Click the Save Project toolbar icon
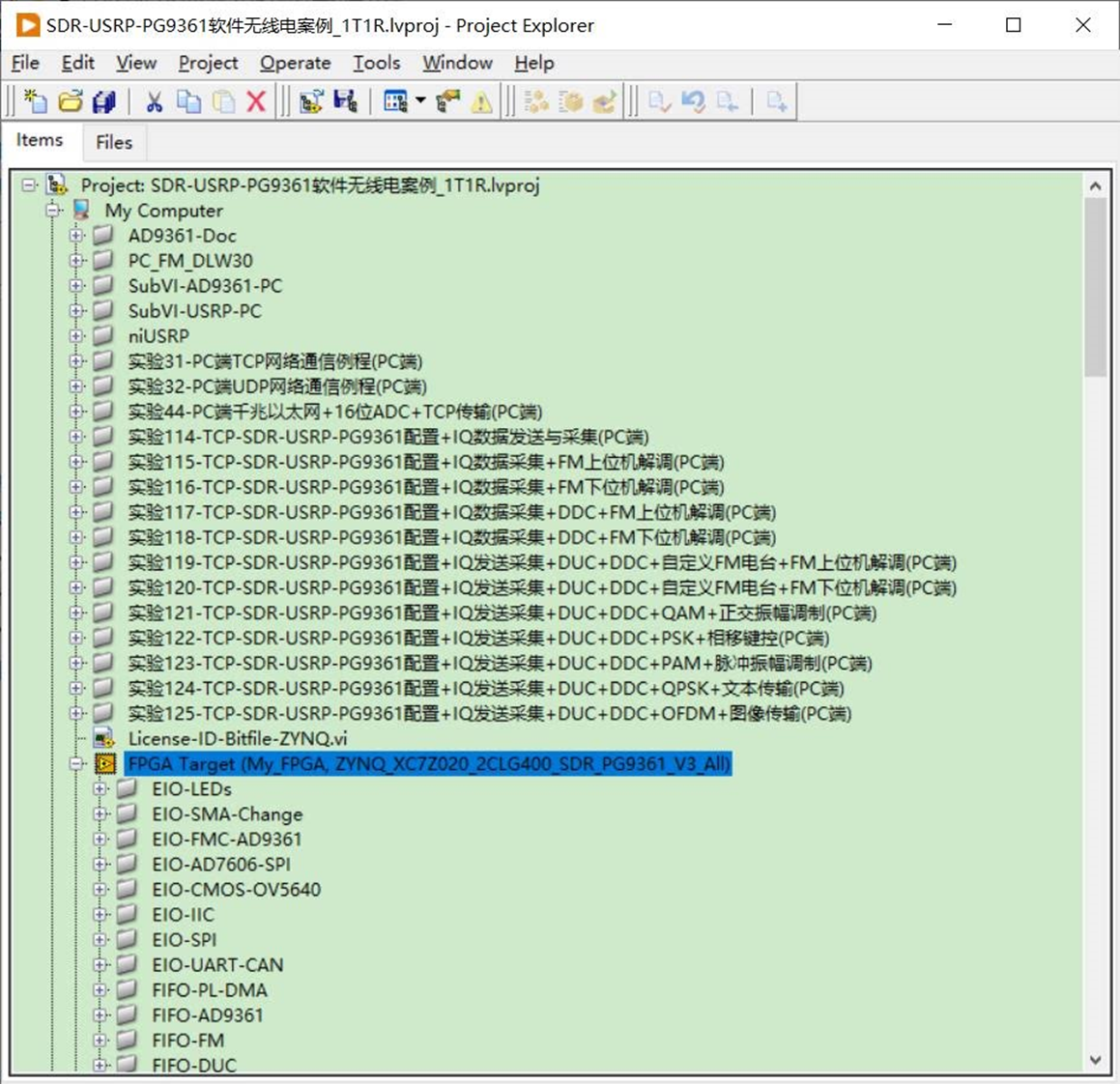Viewport: 1120px width, 1084px height. tap(346, 100)
